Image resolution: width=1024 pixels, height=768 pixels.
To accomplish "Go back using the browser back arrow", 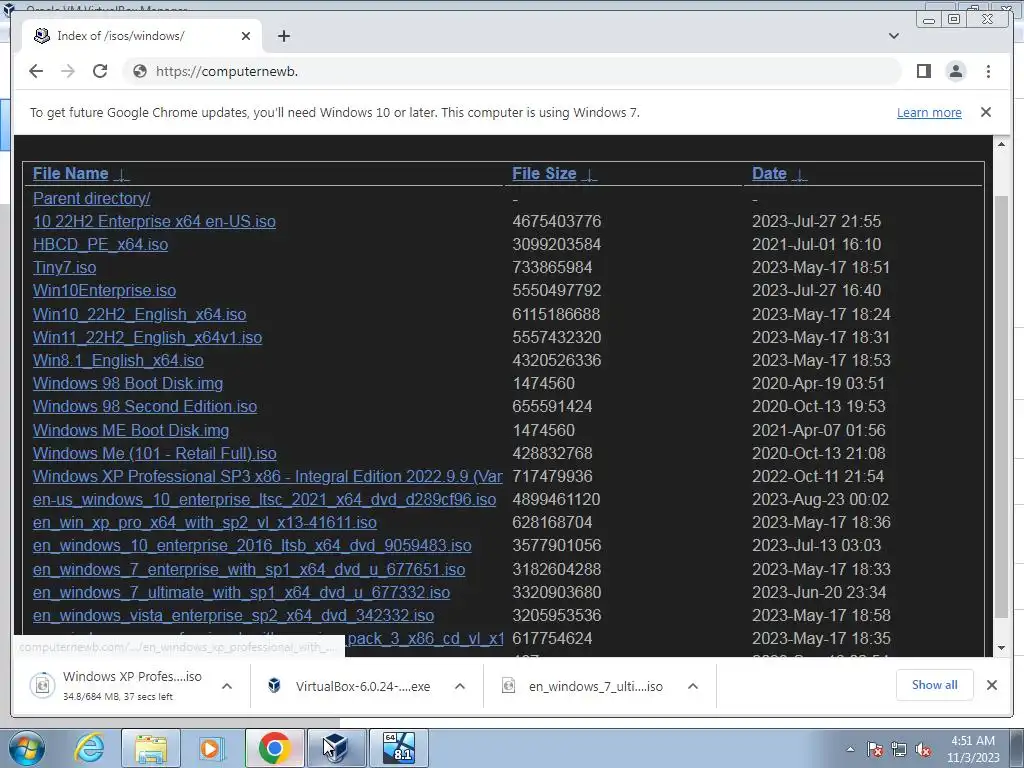I will [x=36, y=71].
